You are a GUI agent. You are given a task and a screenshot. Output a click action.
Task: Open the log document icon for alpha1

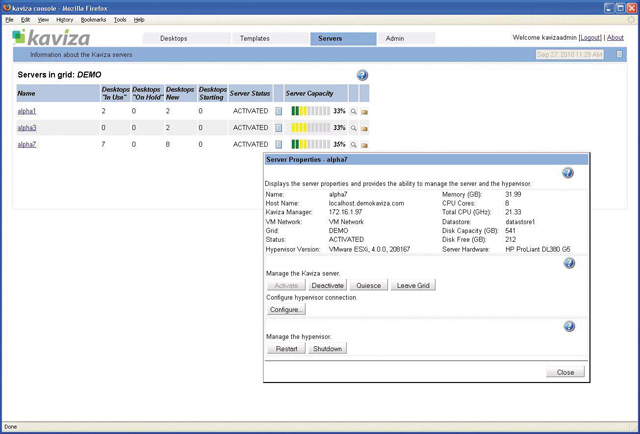click(279, 111)
